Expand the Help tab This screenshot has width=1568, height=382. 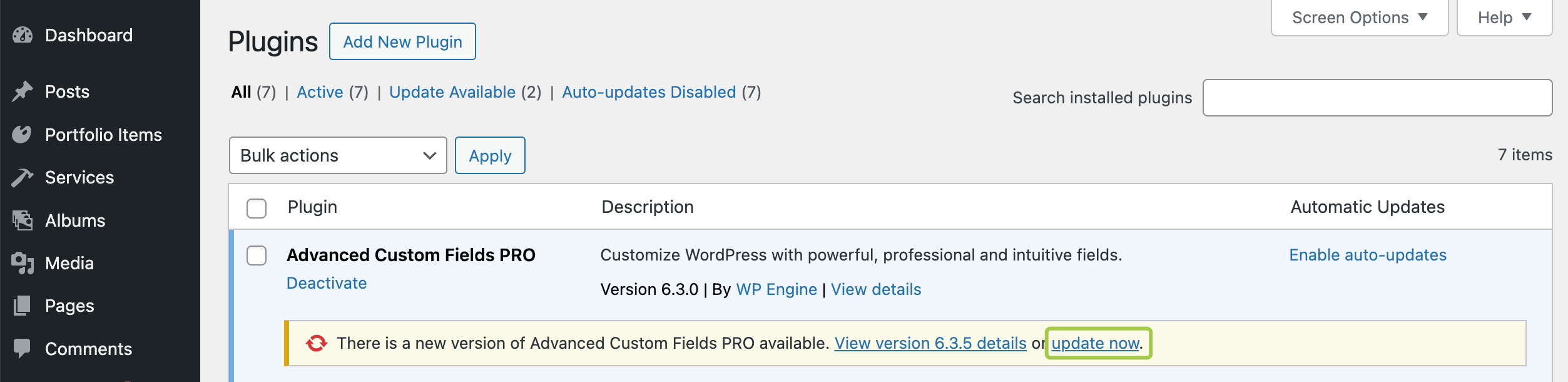pyautogui.click(x=1504, y=18)
